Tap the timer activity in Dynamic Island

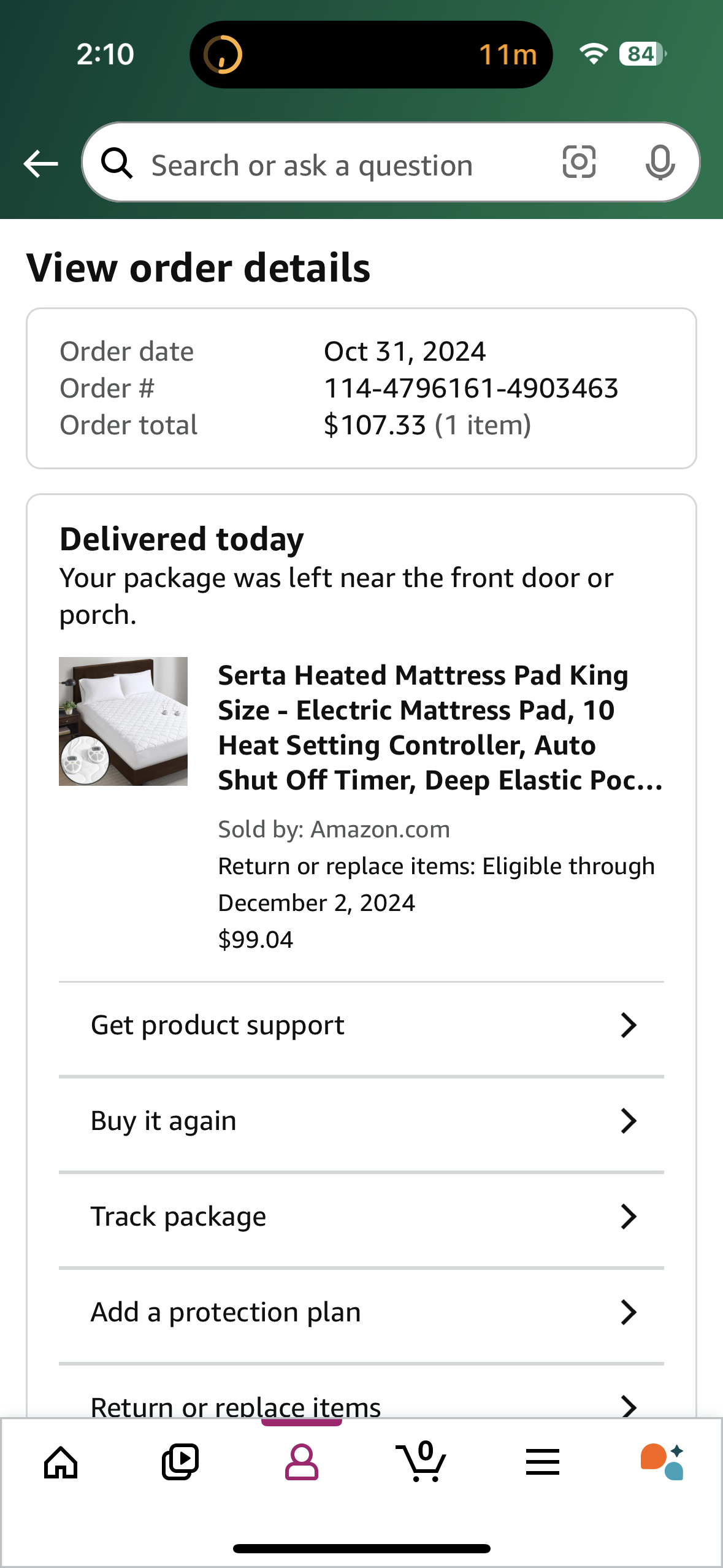[x=371, y=55]
